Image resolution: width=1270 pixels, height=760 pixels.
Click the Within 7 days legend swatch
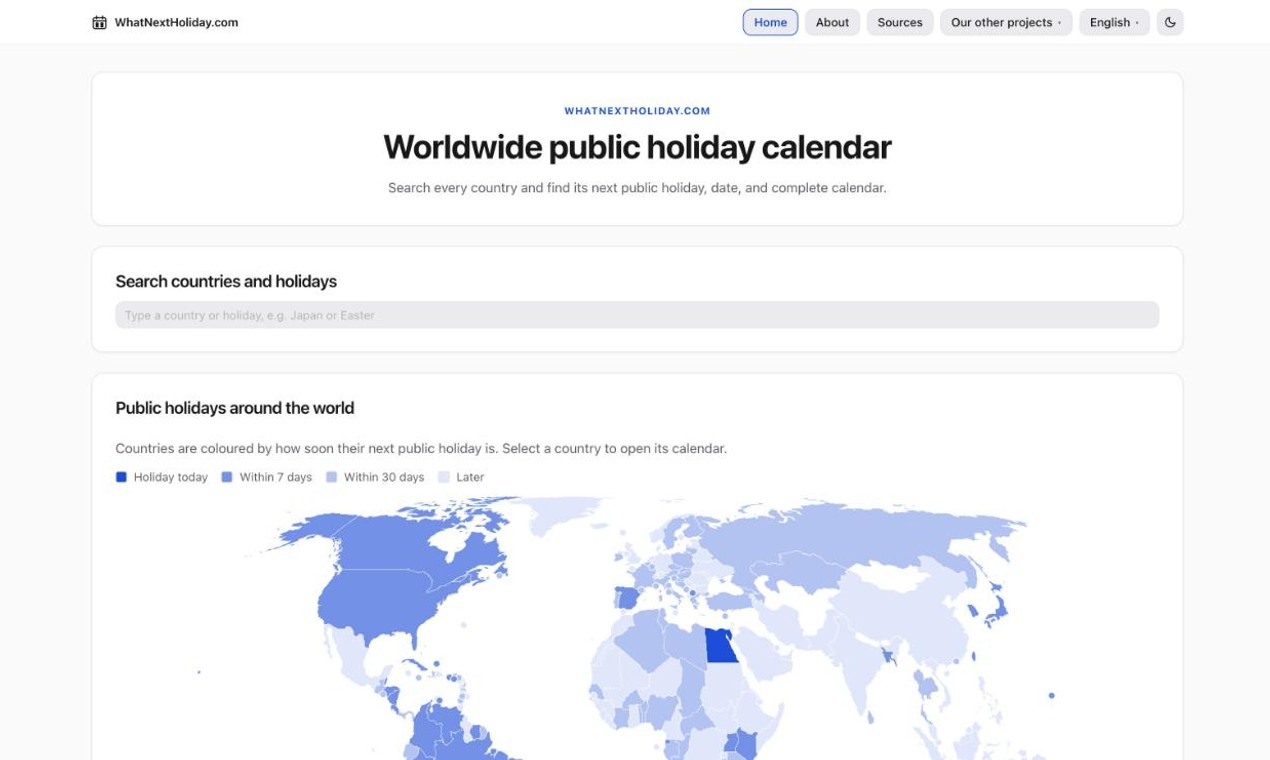click(x=227, y=477)
